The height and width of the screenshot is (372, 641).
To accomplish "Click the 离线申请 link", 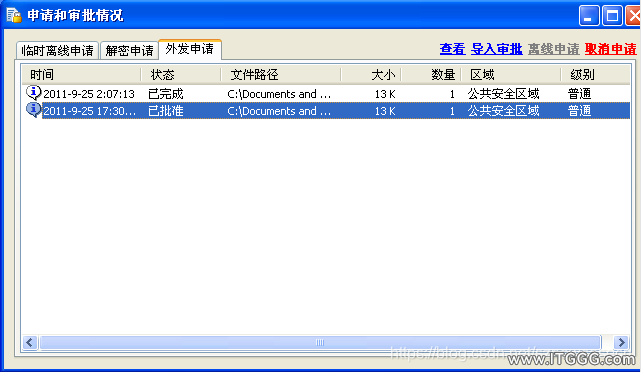I will [554, 49].
